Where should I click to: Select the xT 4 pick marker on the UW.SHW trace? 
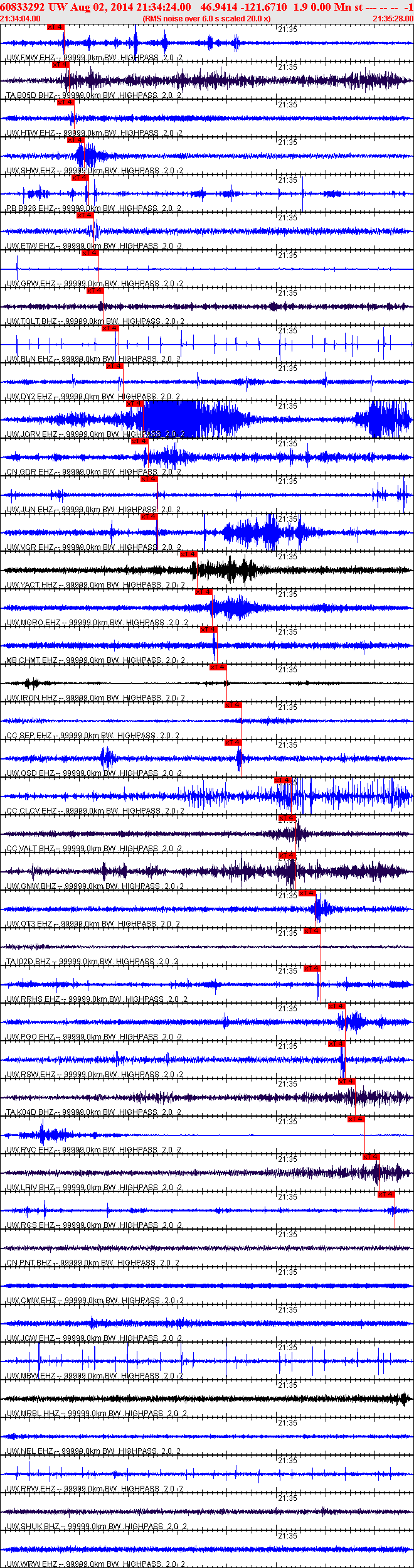pyautogui.click(x=76, y=140)
